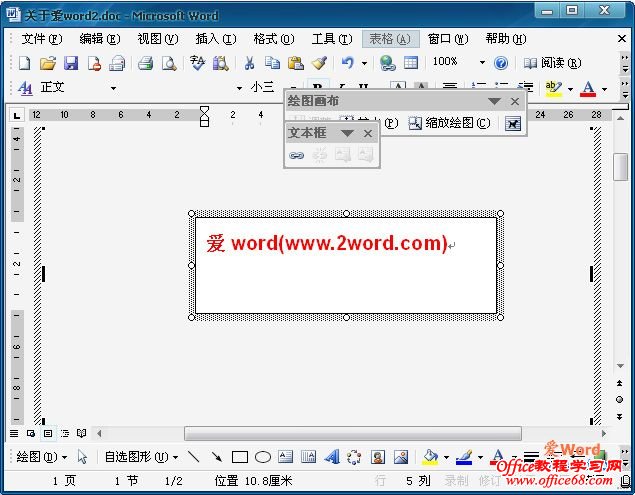Screen dimensions: 635x495
Task: Select the Line drawing tool
Action: click(x=194, y=457)
